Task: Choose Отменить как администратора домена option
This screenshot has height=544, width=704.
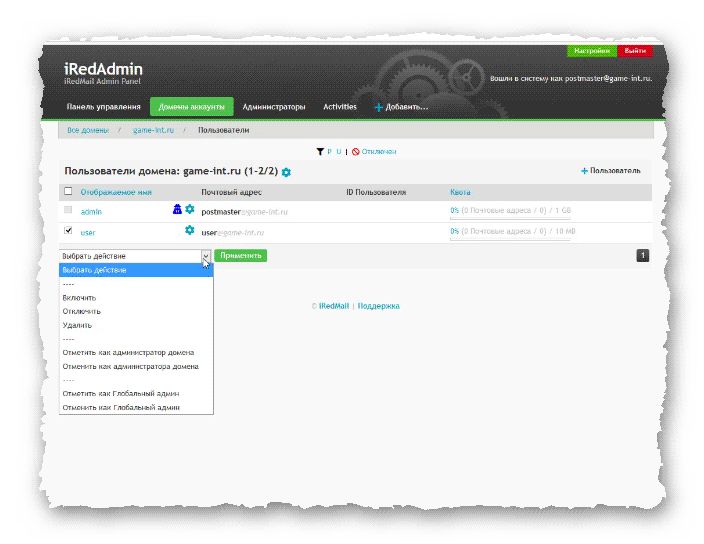Action: (x=130, y=367)
